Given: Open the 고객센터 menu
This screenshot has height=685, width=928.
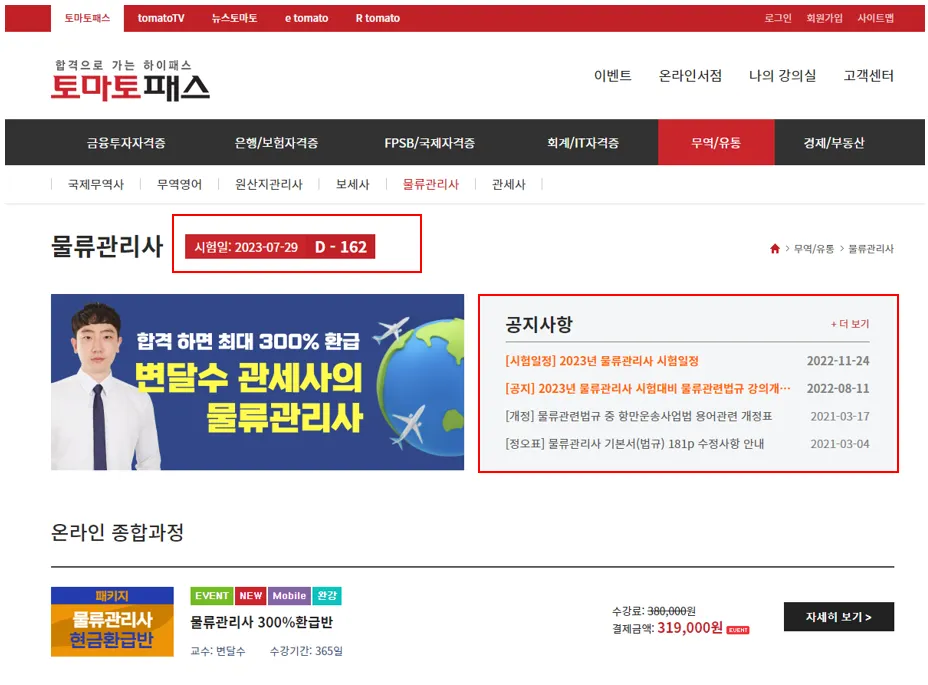Looking at the screenshot, I should coord(868,76).
